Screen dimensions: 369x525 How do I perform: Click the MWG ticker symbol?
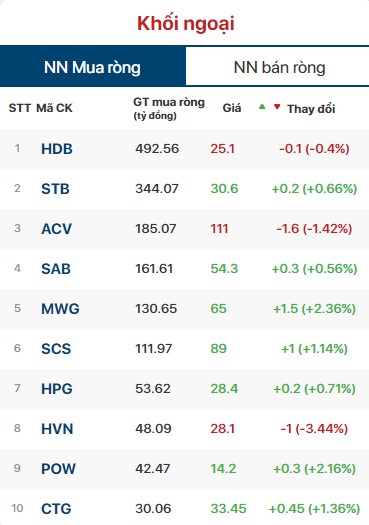pos(60,309)
